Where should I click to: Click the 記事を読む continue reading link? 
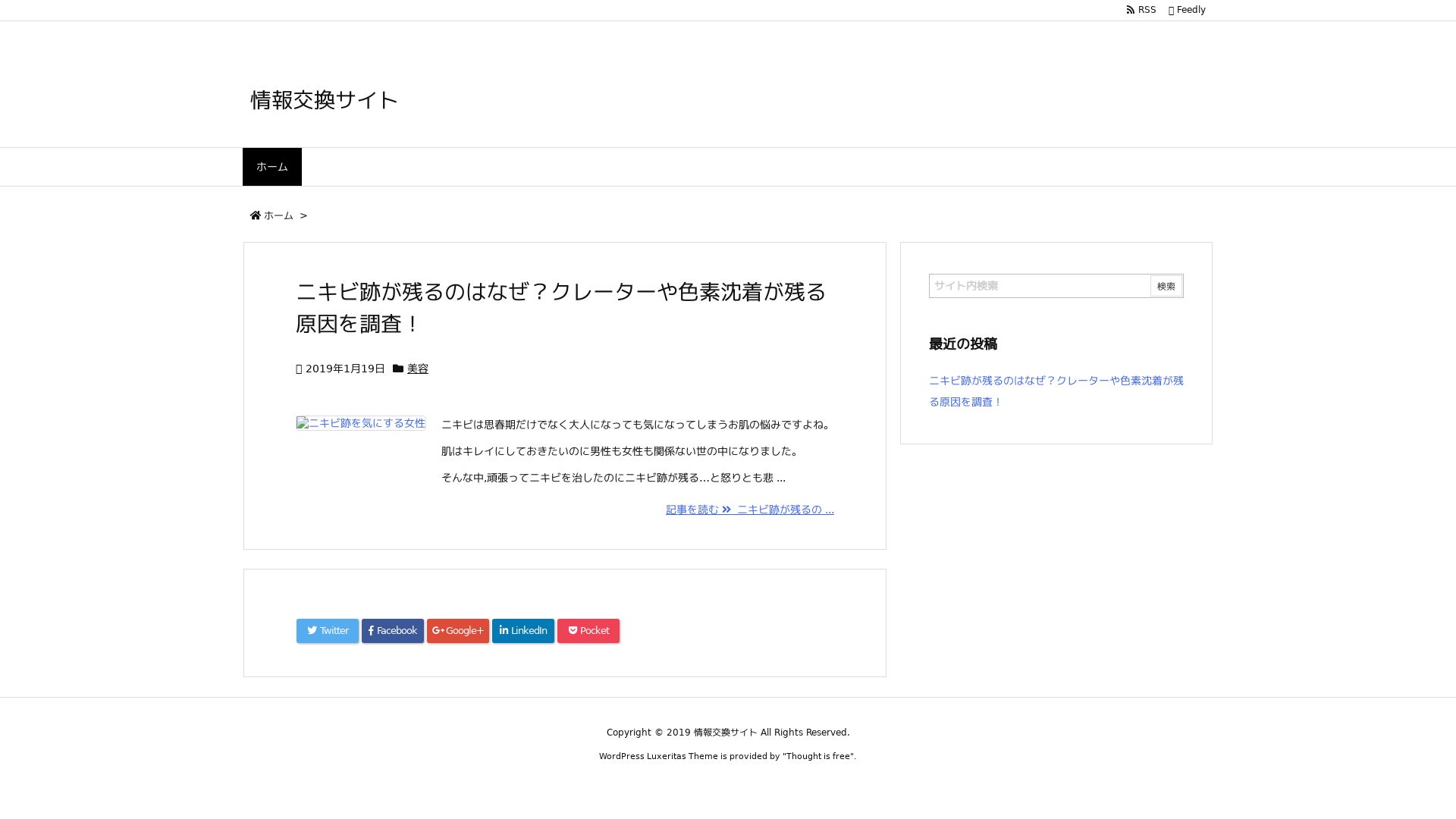pos(692,509)
